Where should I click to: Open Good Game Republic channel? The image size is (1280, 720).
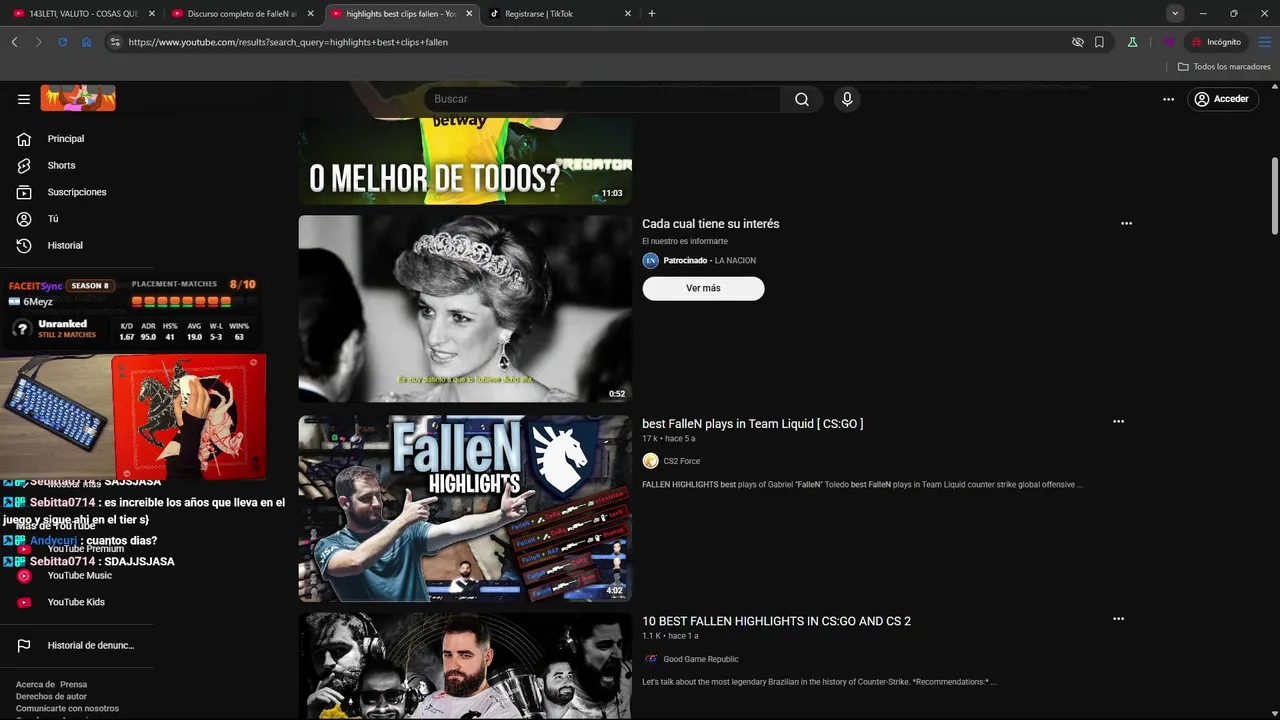click(x=700, y=659)
